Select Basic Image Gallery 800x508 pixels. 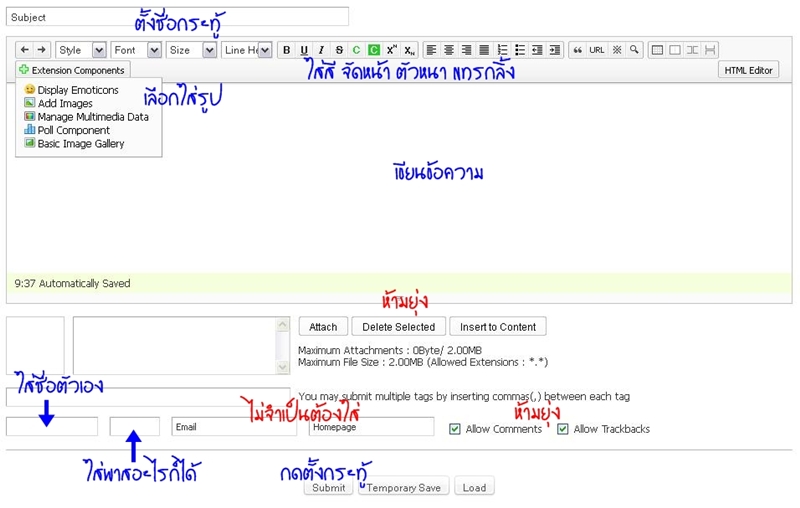click(74, 143)
